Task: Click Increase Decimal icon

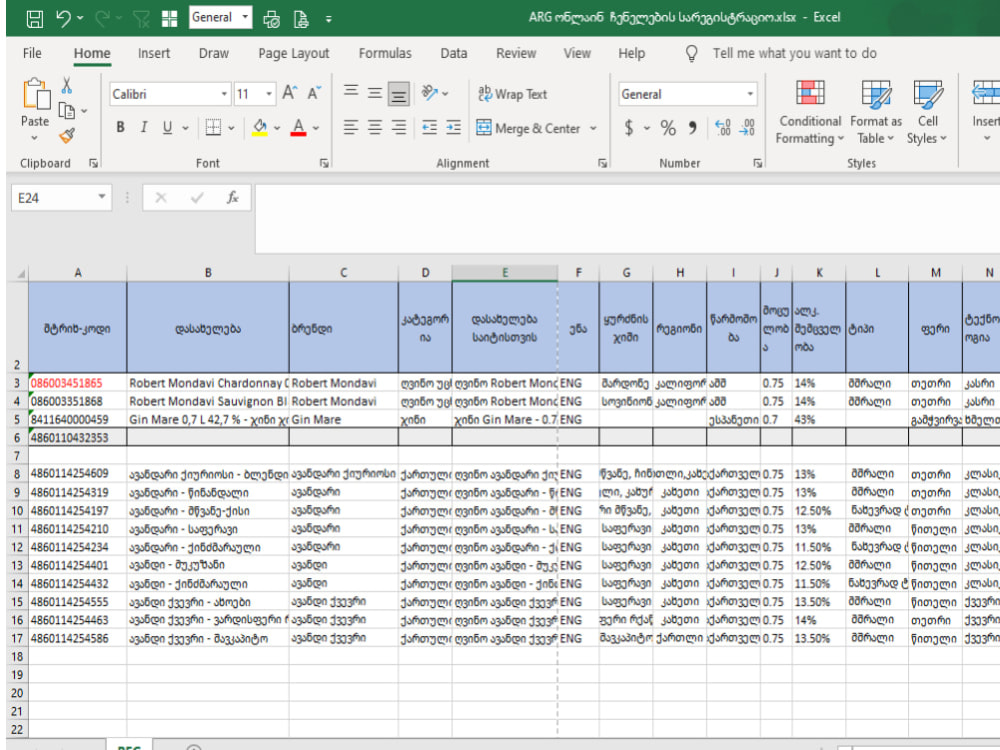Action: [x=723, y=128]
